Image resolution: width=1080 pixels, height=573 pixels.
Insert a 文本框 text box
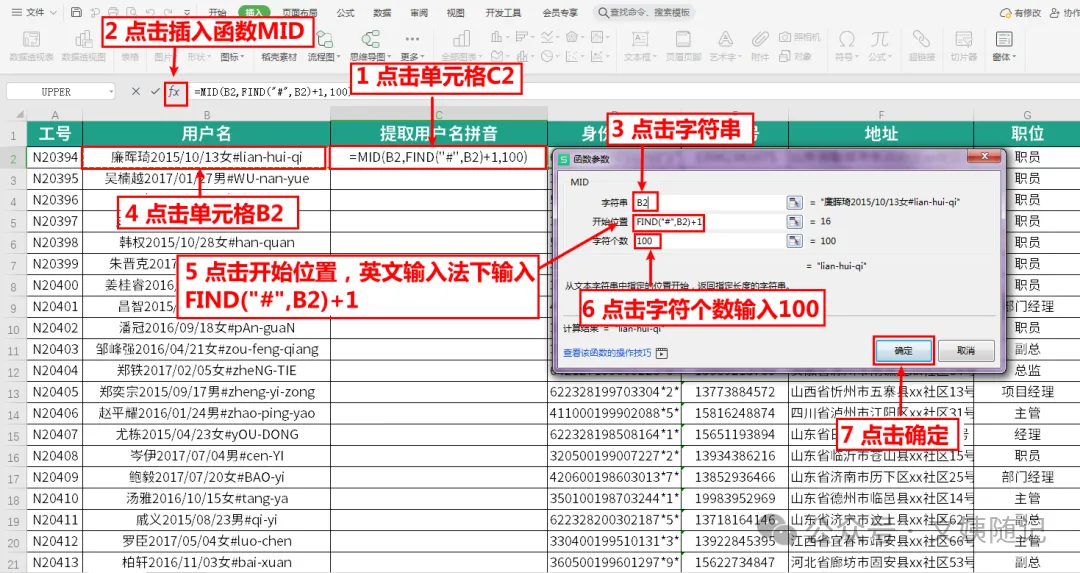[641, 45]
